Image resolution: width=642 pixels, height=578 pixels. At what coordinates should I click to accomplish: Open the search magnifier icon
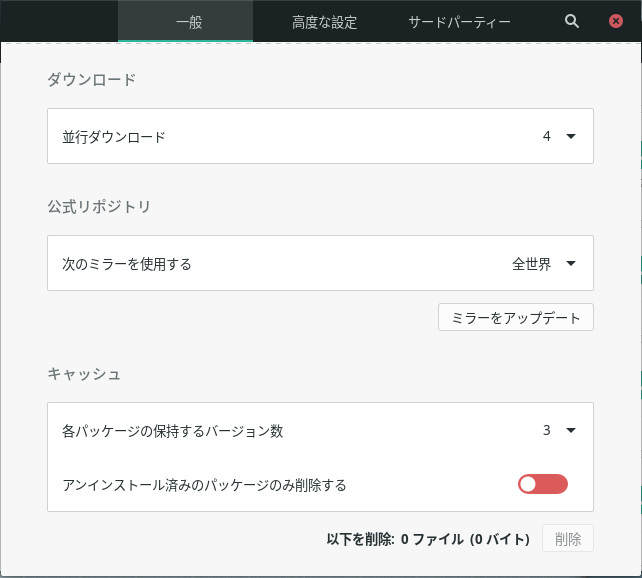pos(572,21)
